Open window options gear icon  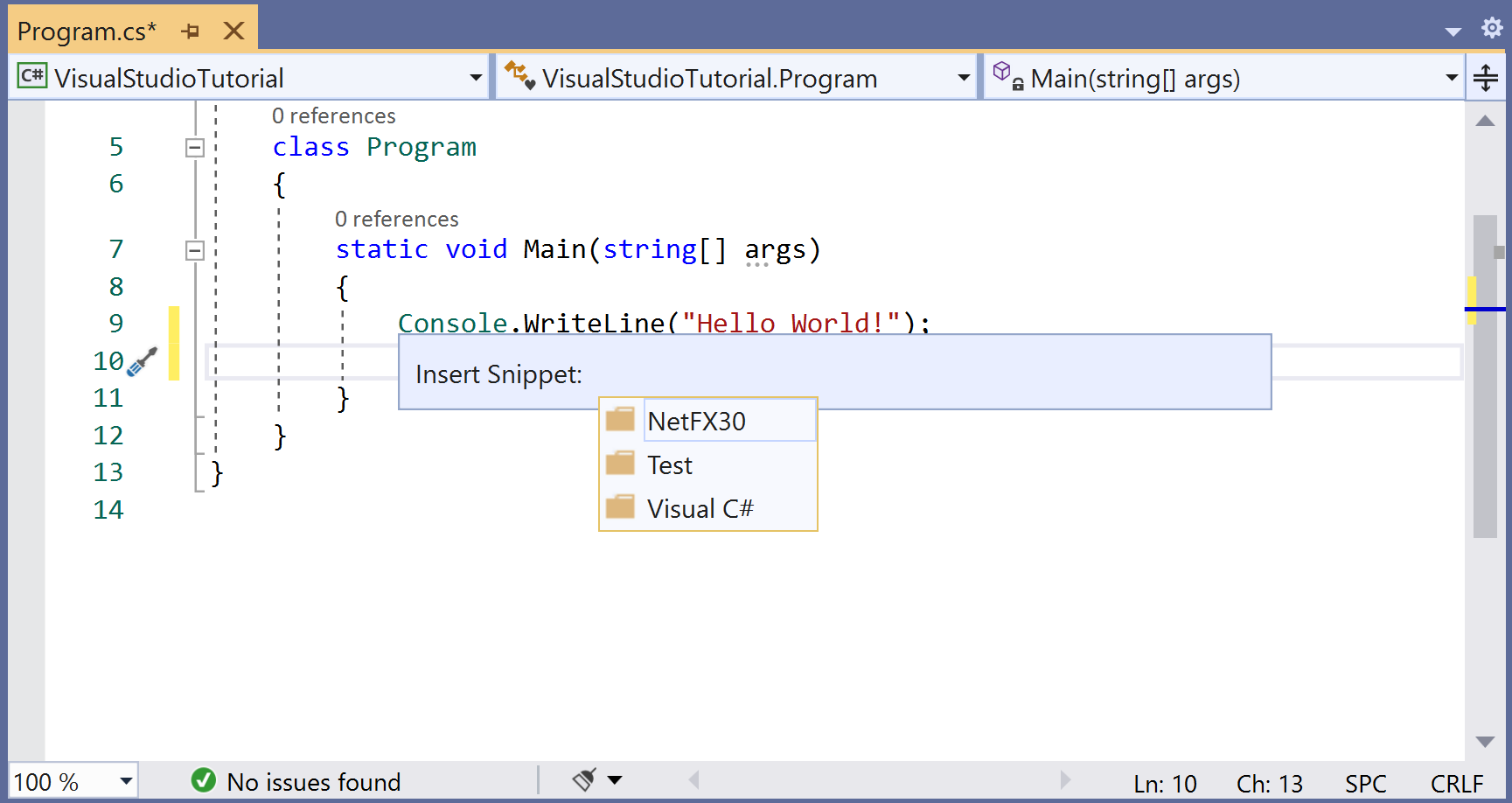[1492, 28]
